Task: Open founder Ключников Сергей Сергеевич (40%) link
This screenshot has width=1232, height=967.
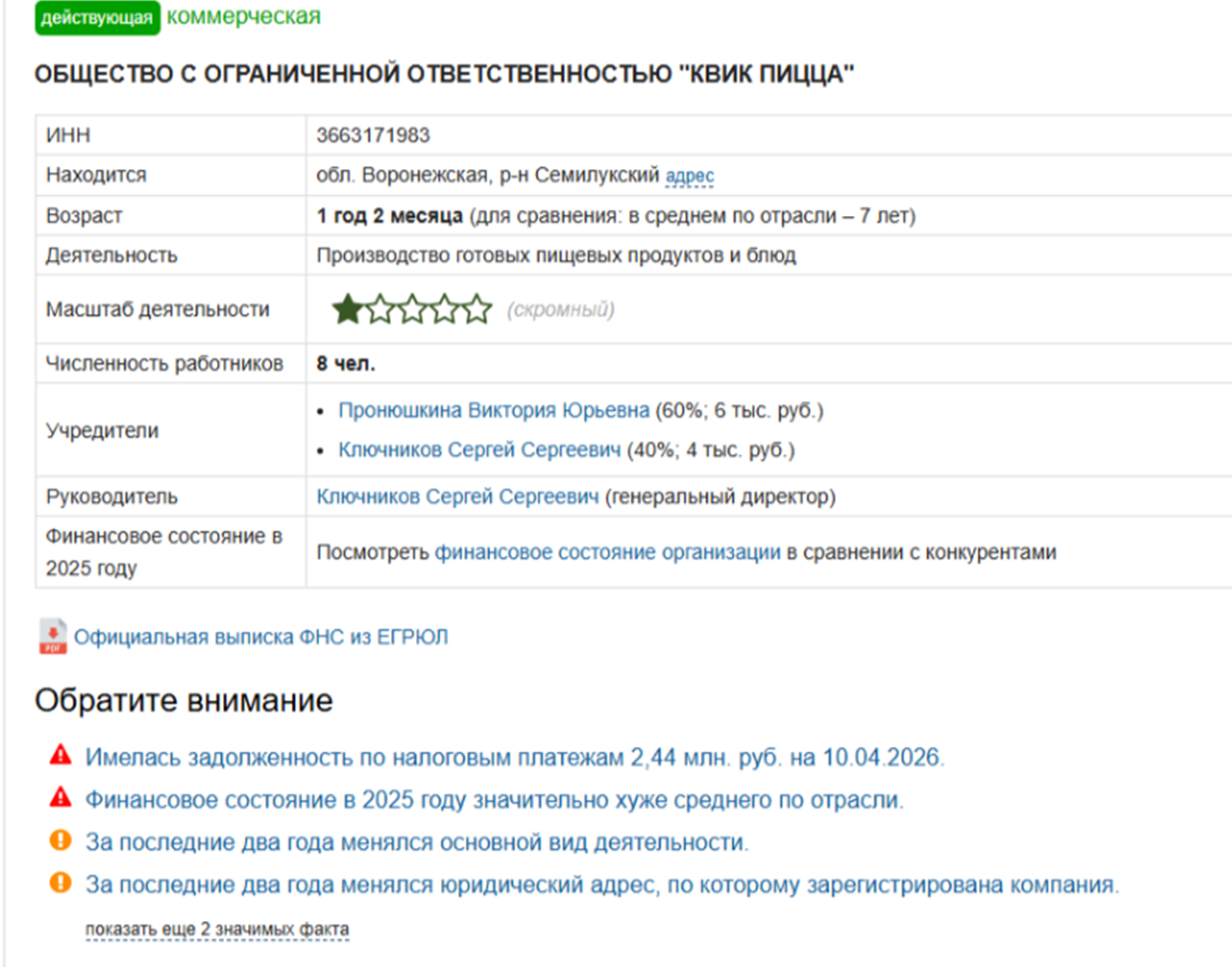Action: pos(479,450)
